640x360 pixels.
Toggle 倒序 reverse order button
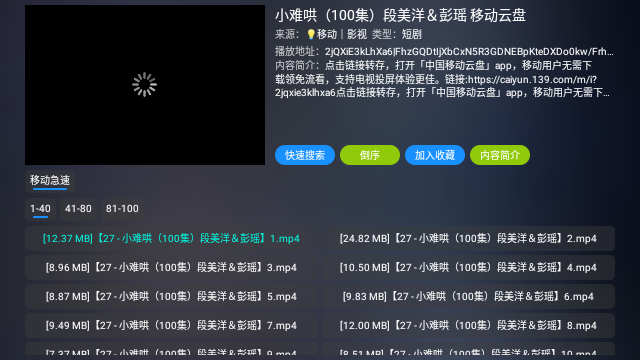tap(370, 155)
